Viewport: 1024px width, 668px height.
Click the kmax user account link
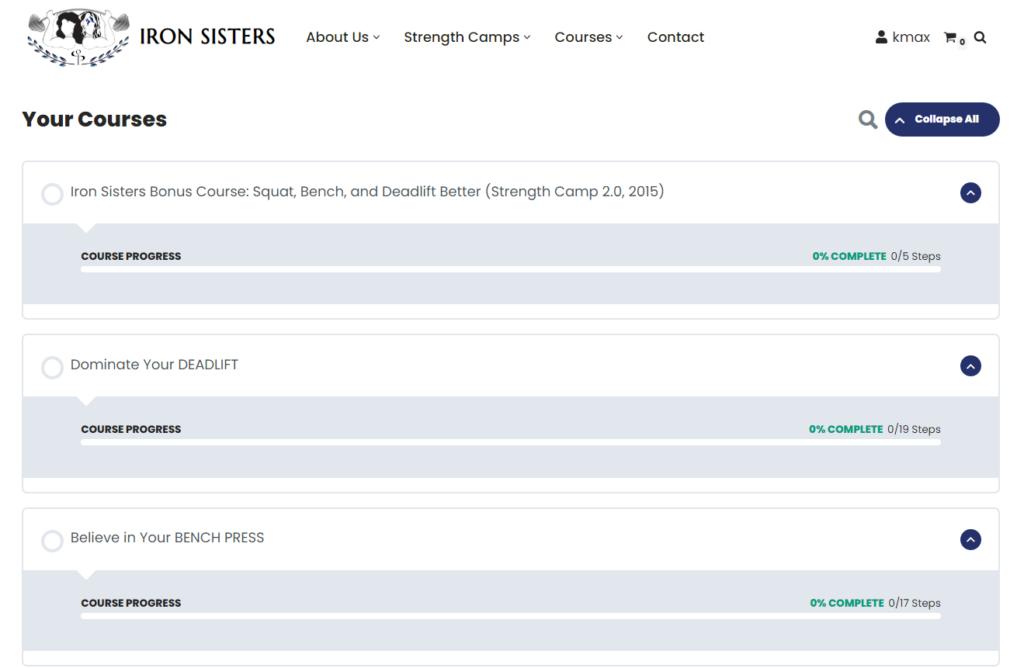point(903,37)
